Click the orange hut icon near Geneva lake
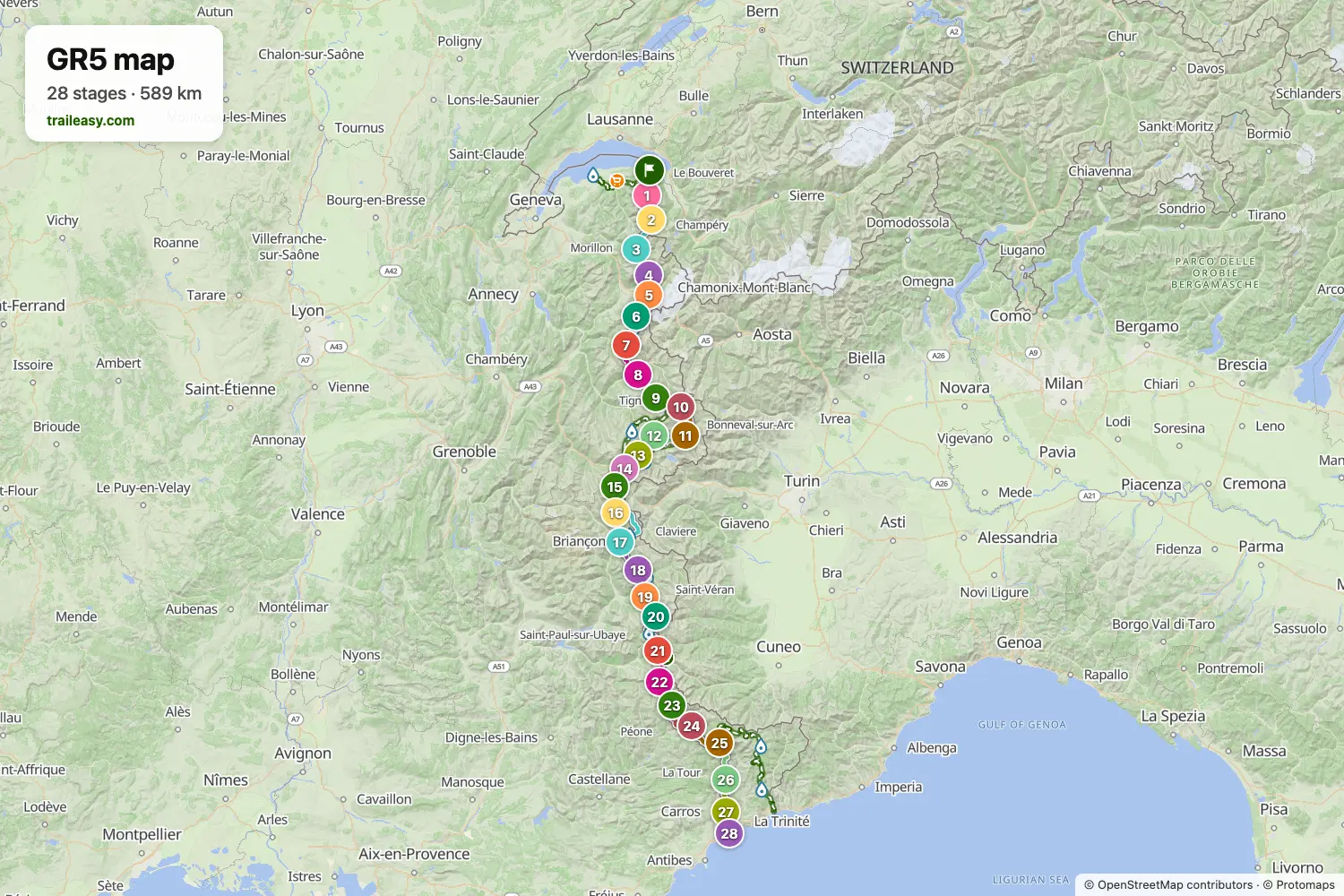The width and height of the screenshot is (1344, 896). (x=616, y=181)
